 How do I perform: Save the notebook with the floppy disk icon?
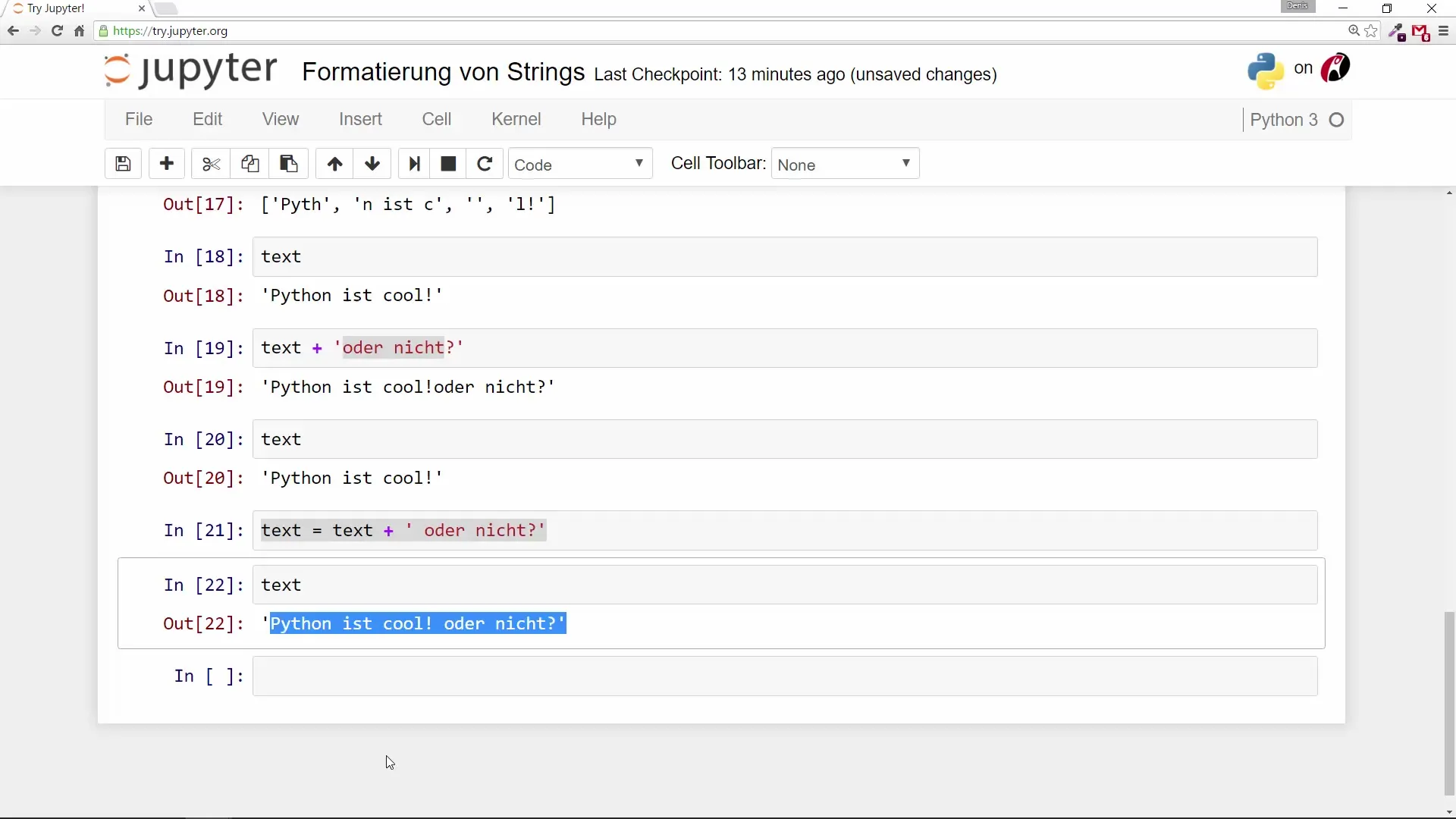(123, 164)
